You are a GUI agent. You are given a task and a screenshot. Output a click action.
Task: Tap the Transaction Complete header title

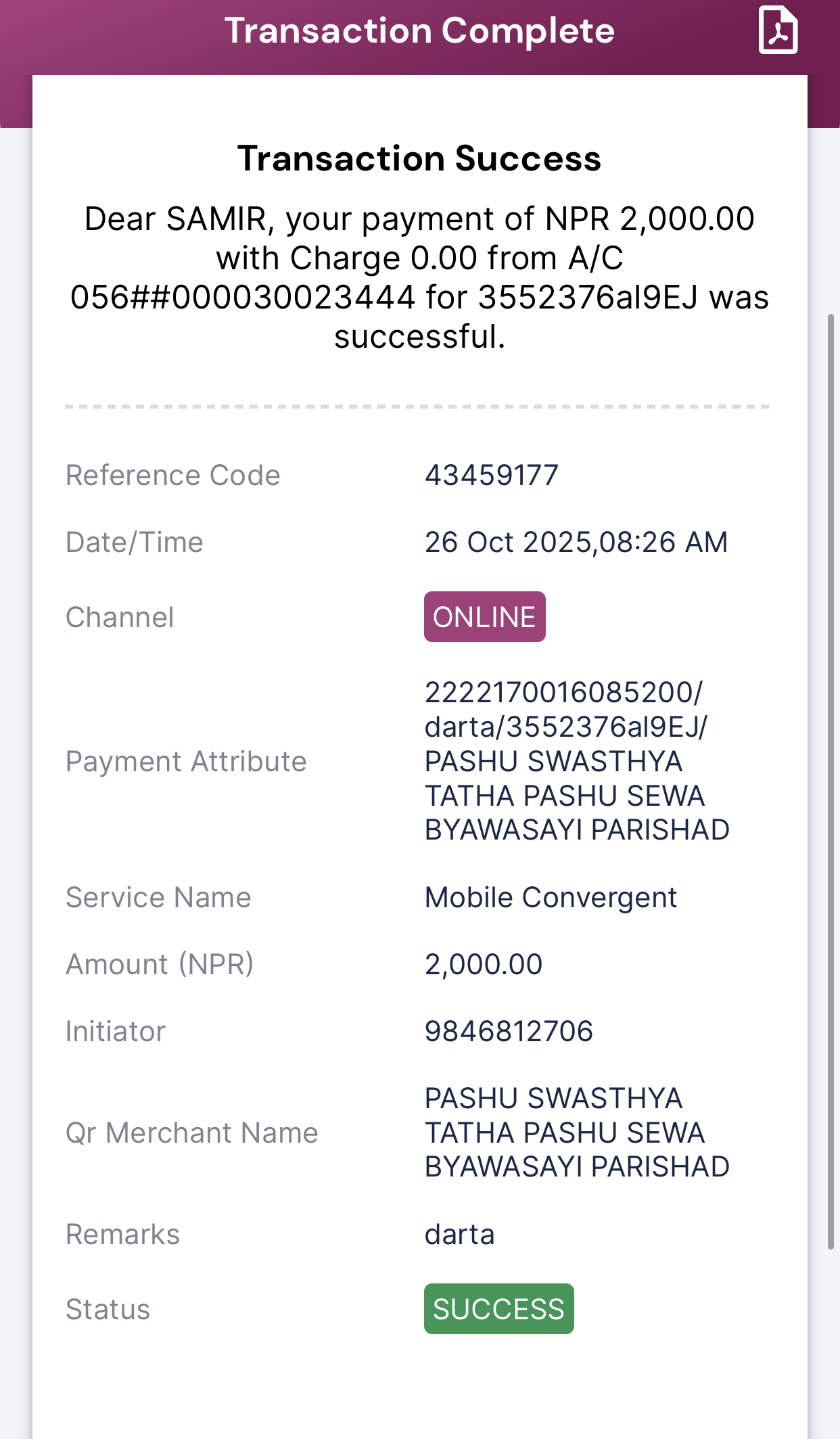pyautogui.click(x=419, y=31)
